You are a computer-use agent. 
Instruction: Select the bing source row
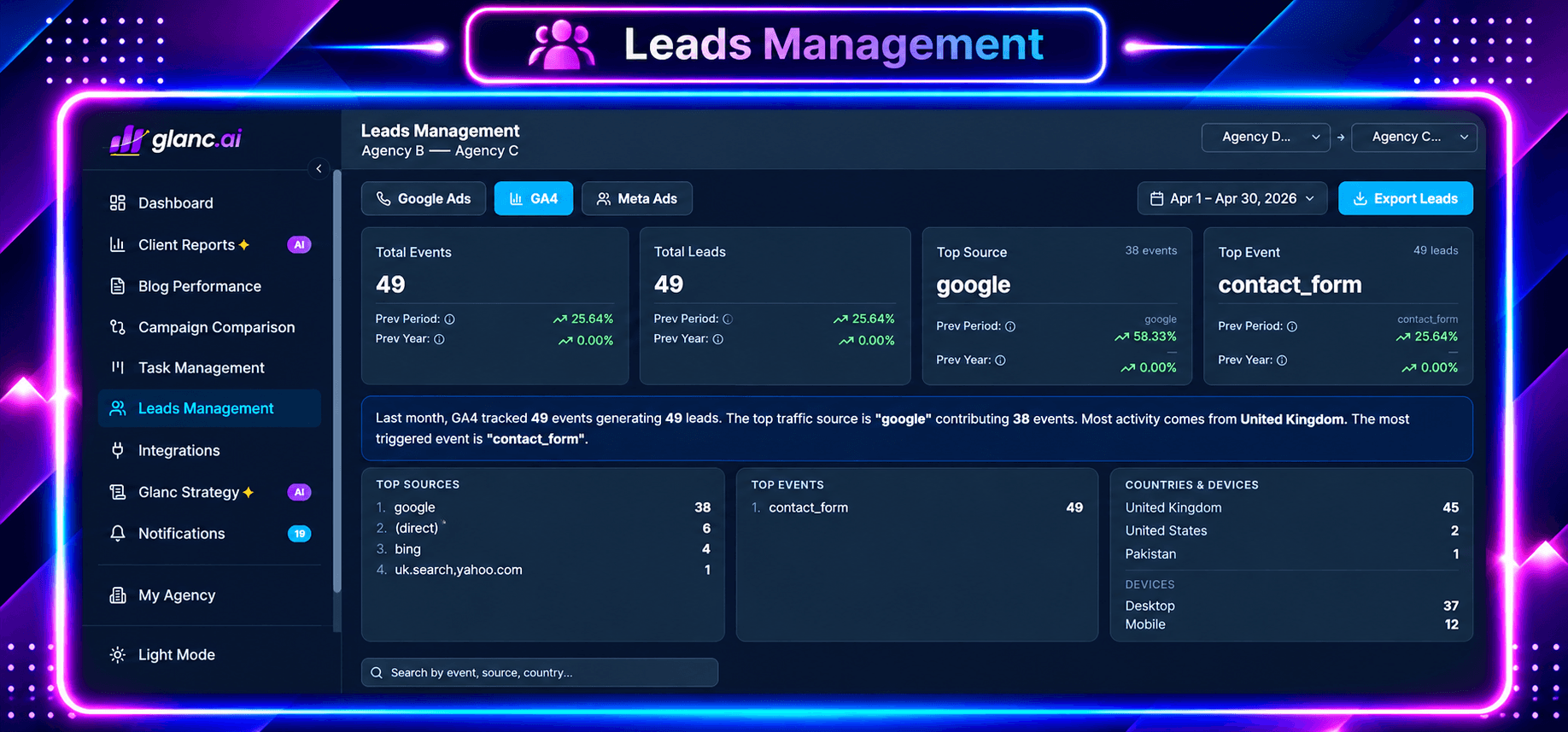coord(543,549)
